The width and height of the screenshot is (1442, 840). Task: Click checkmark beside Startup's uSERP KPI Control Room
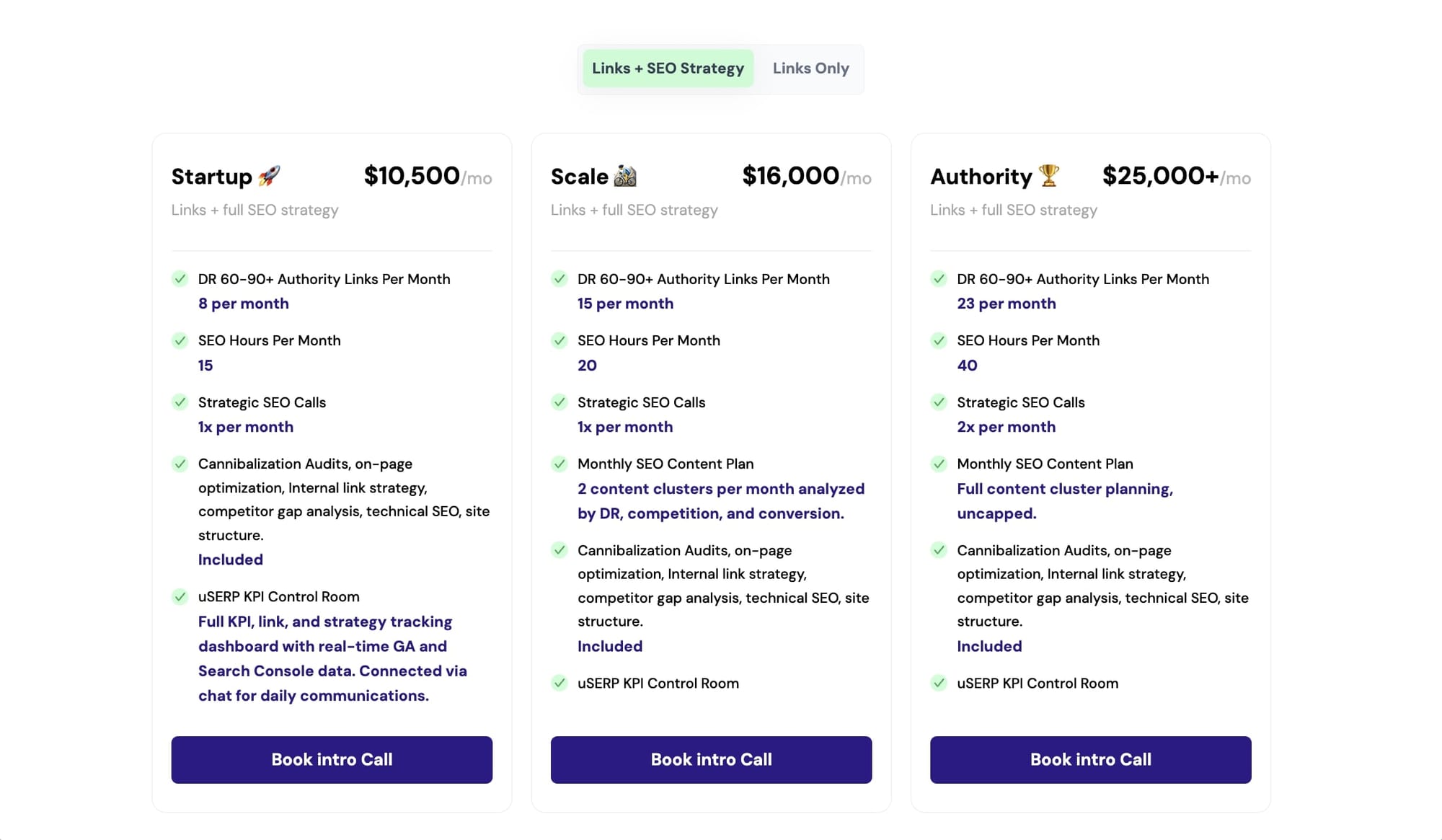(180, 597)
